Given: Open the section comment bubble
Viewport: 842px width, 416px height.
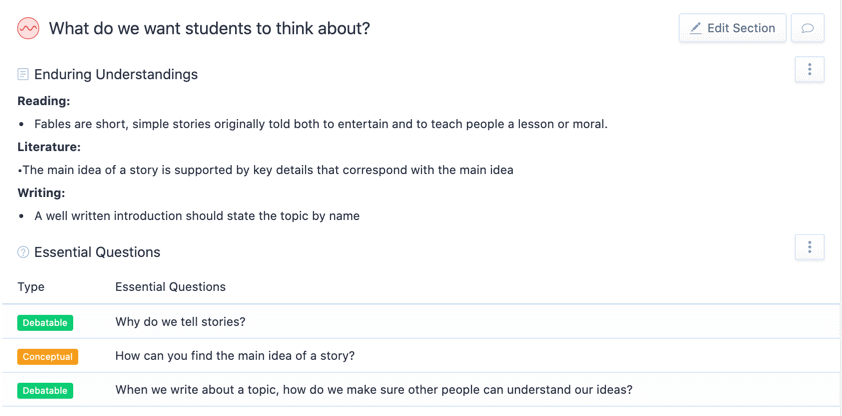Looking at the screenshot, I should (807, 28).
